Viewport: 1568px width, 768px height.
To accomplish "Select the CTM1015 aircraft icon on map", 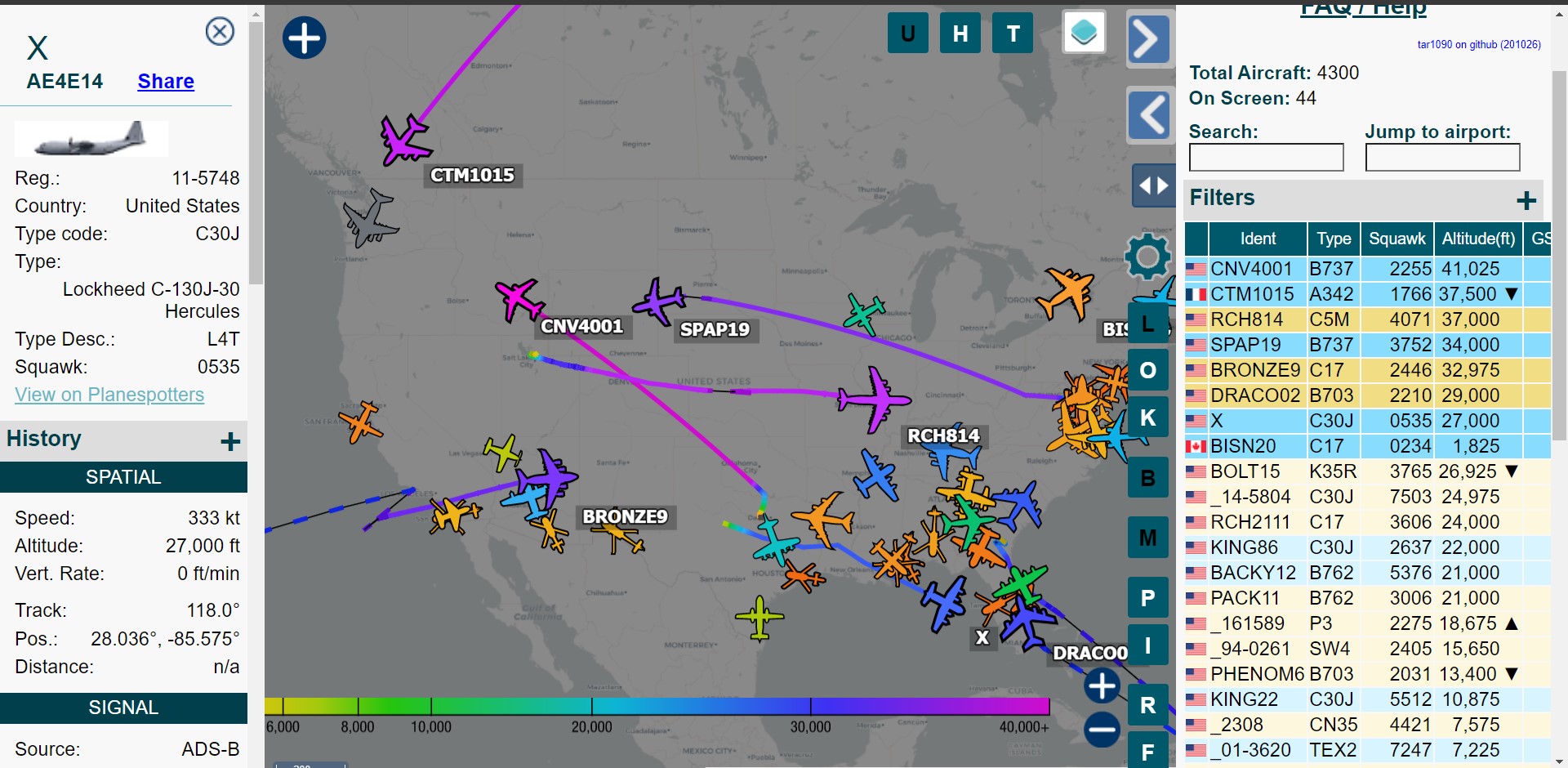I will pyautogui.click(x=404, y=140).
